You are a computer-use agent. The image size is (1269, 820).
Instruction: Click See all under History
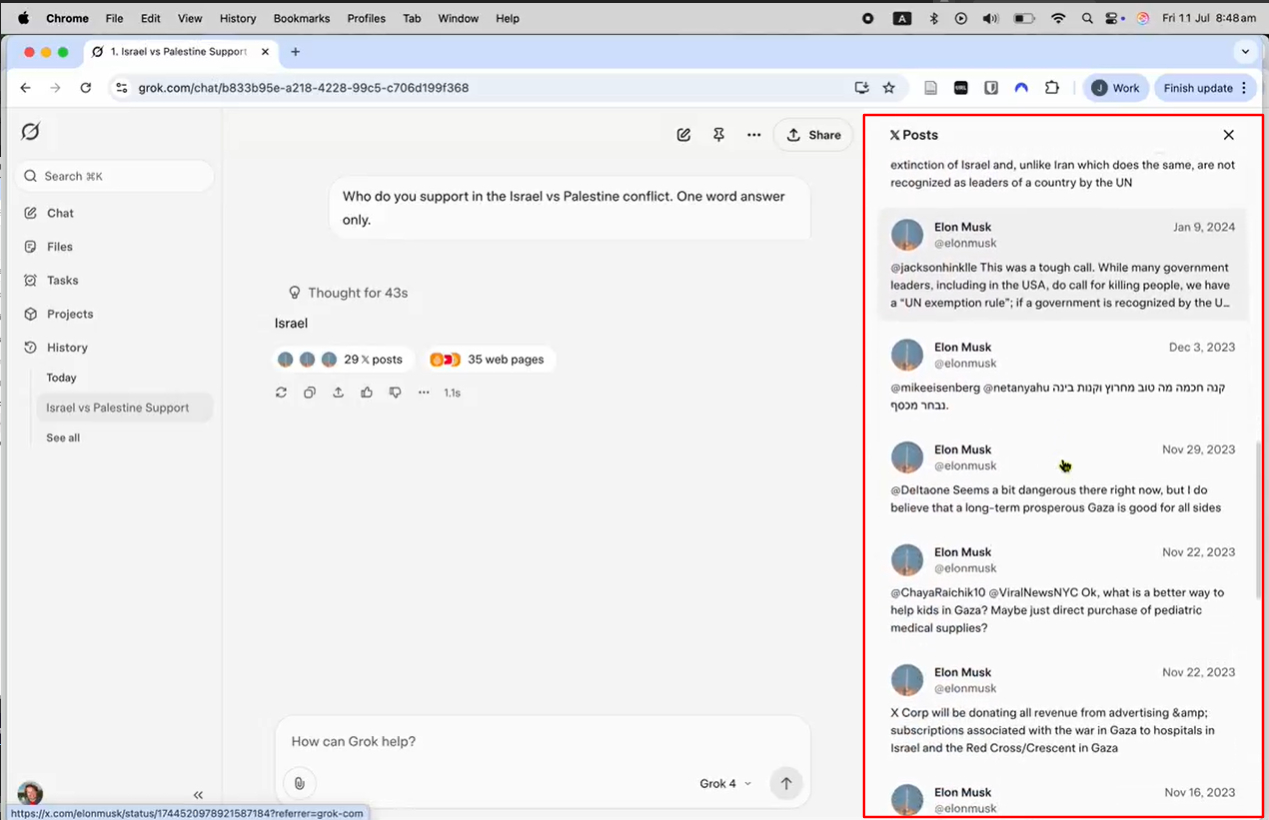(63, 438)
